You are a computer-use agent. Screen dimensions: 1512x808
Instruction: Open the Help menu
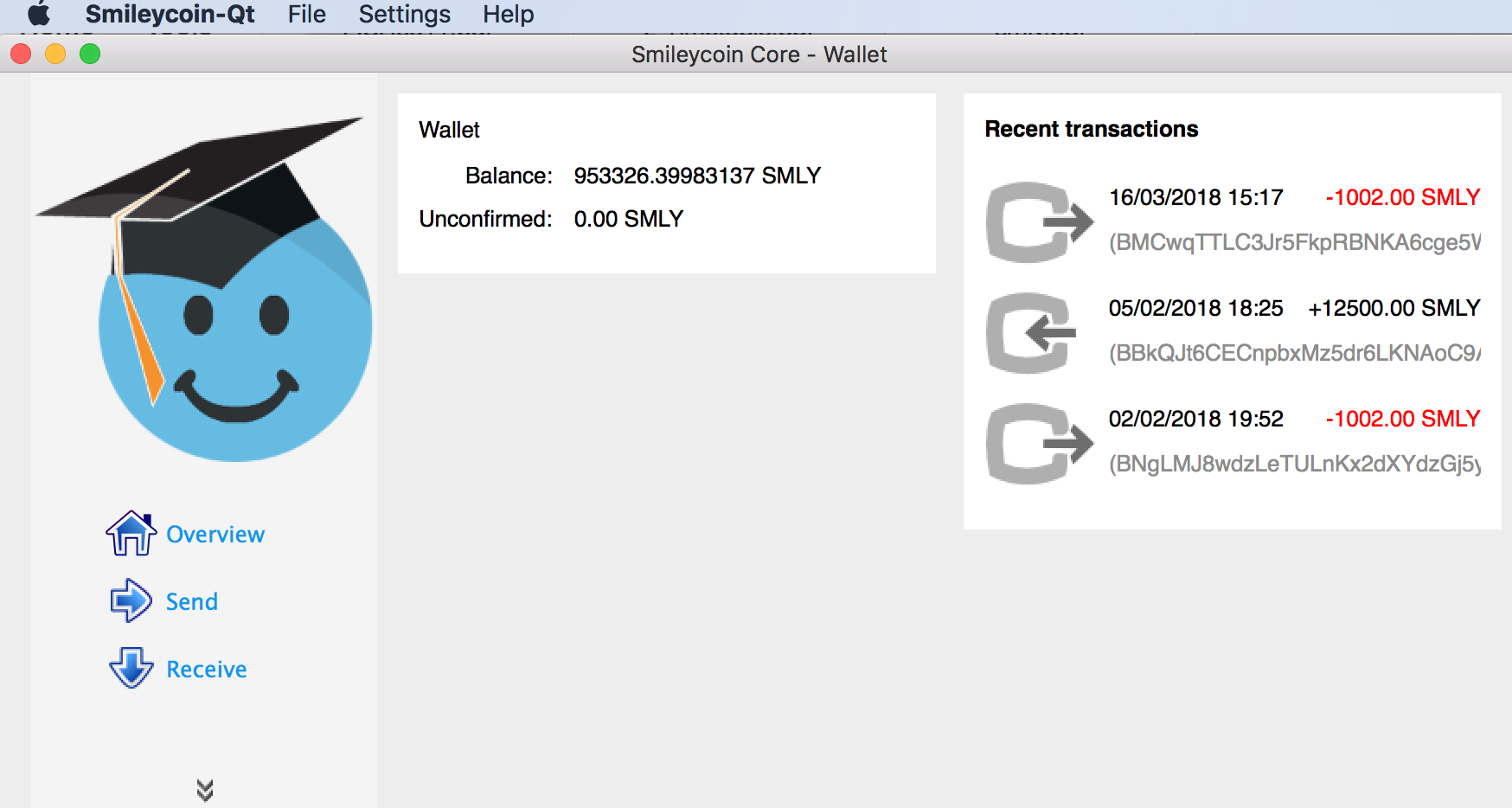[508, 15]
